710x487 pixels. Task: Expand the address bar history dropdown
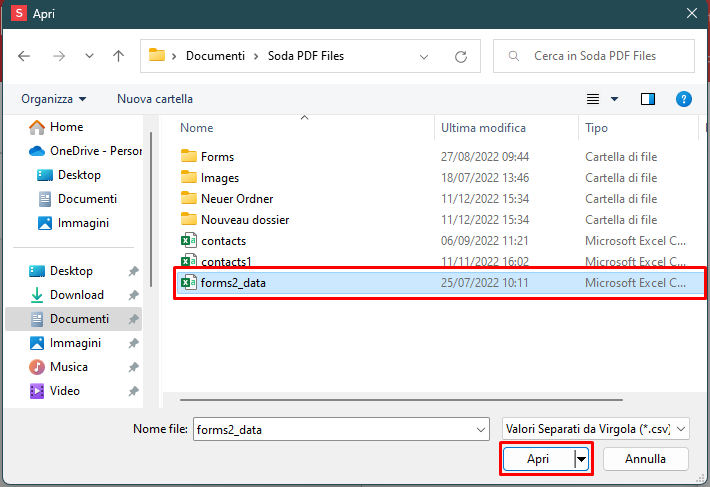click(x=424, y=57)
